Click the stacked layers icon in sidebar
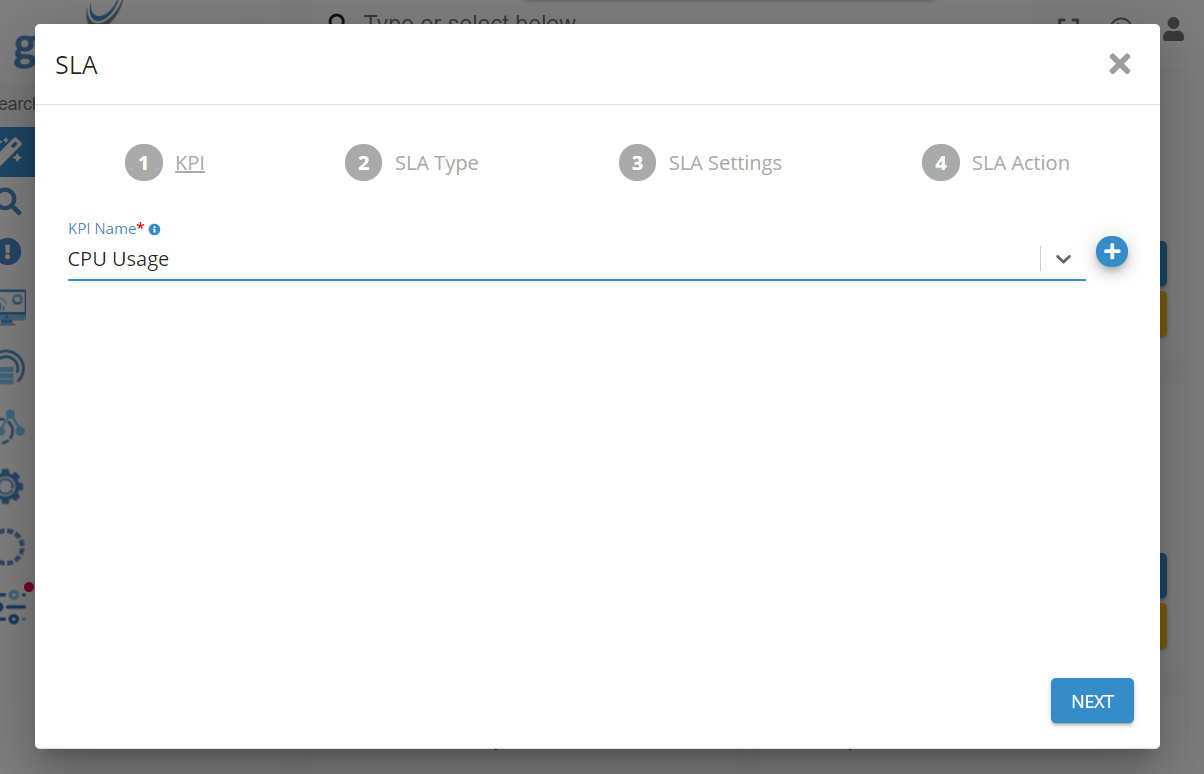 [x=12, y=367]
